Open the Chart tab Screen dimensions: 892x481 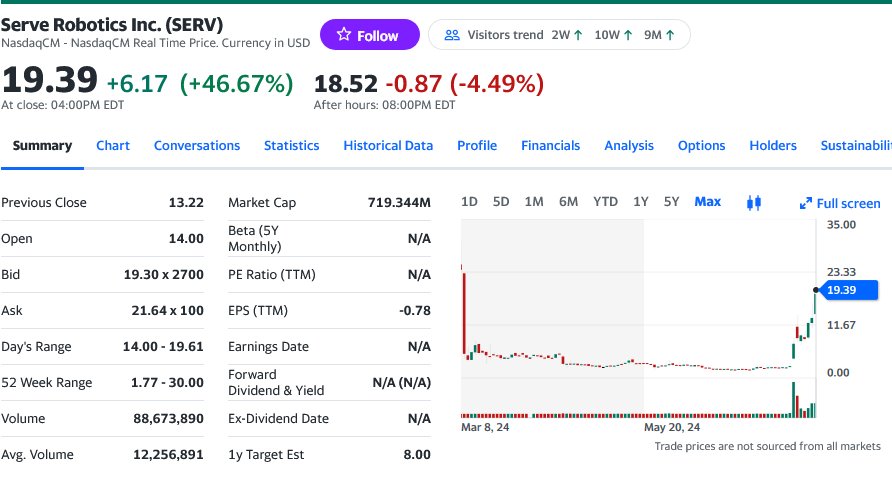pyautogui.click(x=113, y=146)
